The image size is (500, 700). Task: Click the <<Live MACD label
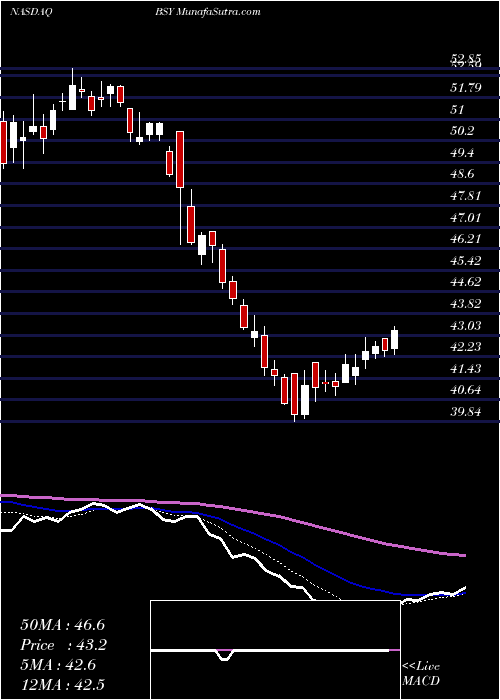tap(421, 674)
